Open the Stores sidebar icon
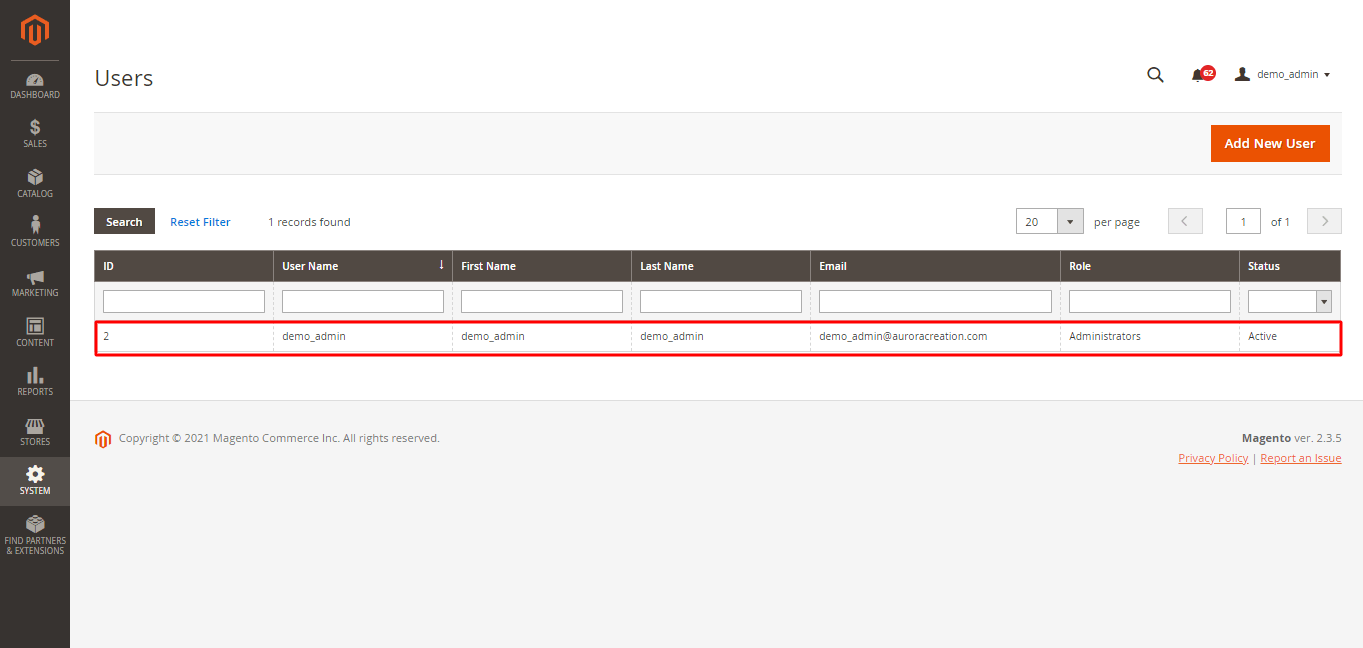 point(35,430)
